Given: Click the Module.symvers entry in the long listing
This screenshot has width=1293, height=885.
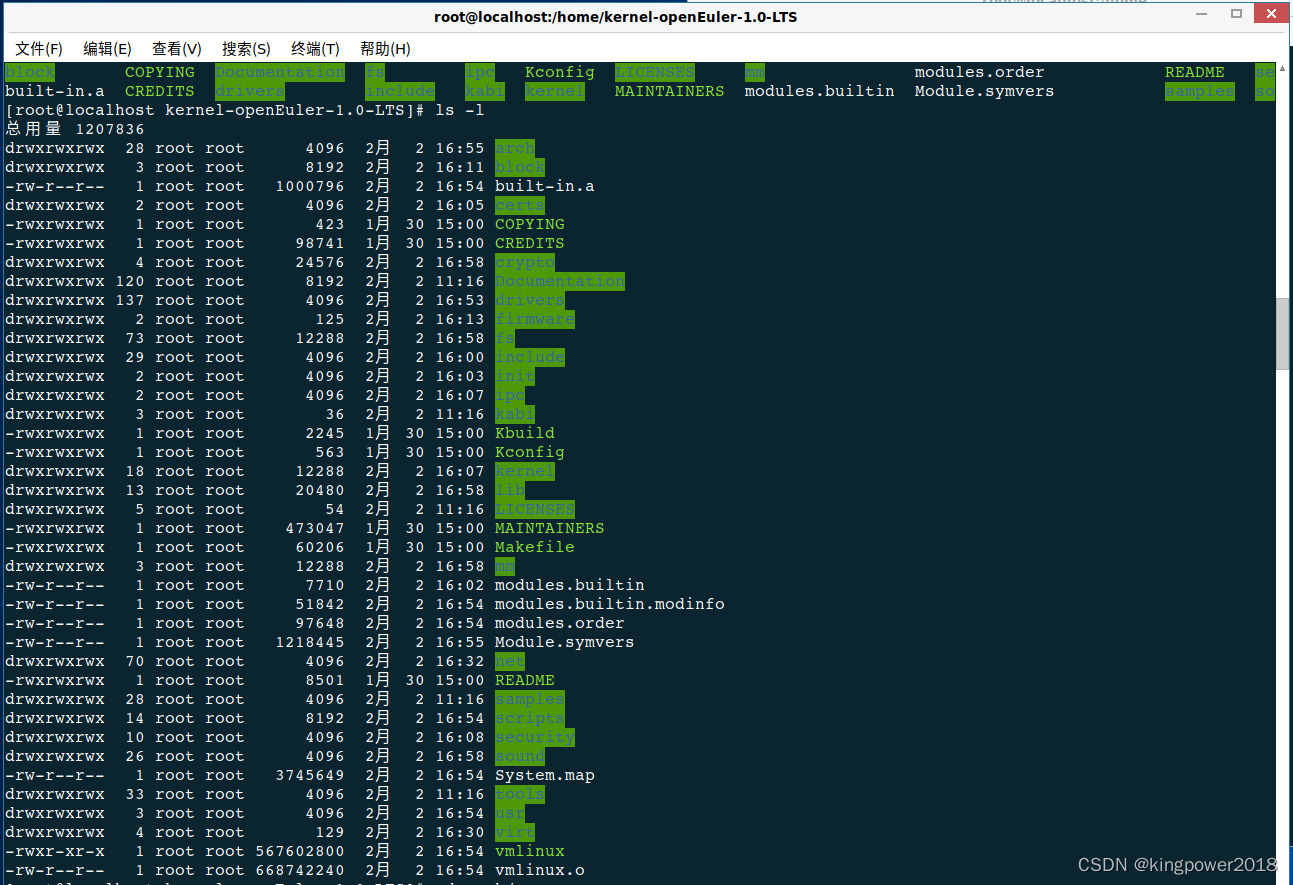Looking at the screenshot, I should (x=564, y=642).
